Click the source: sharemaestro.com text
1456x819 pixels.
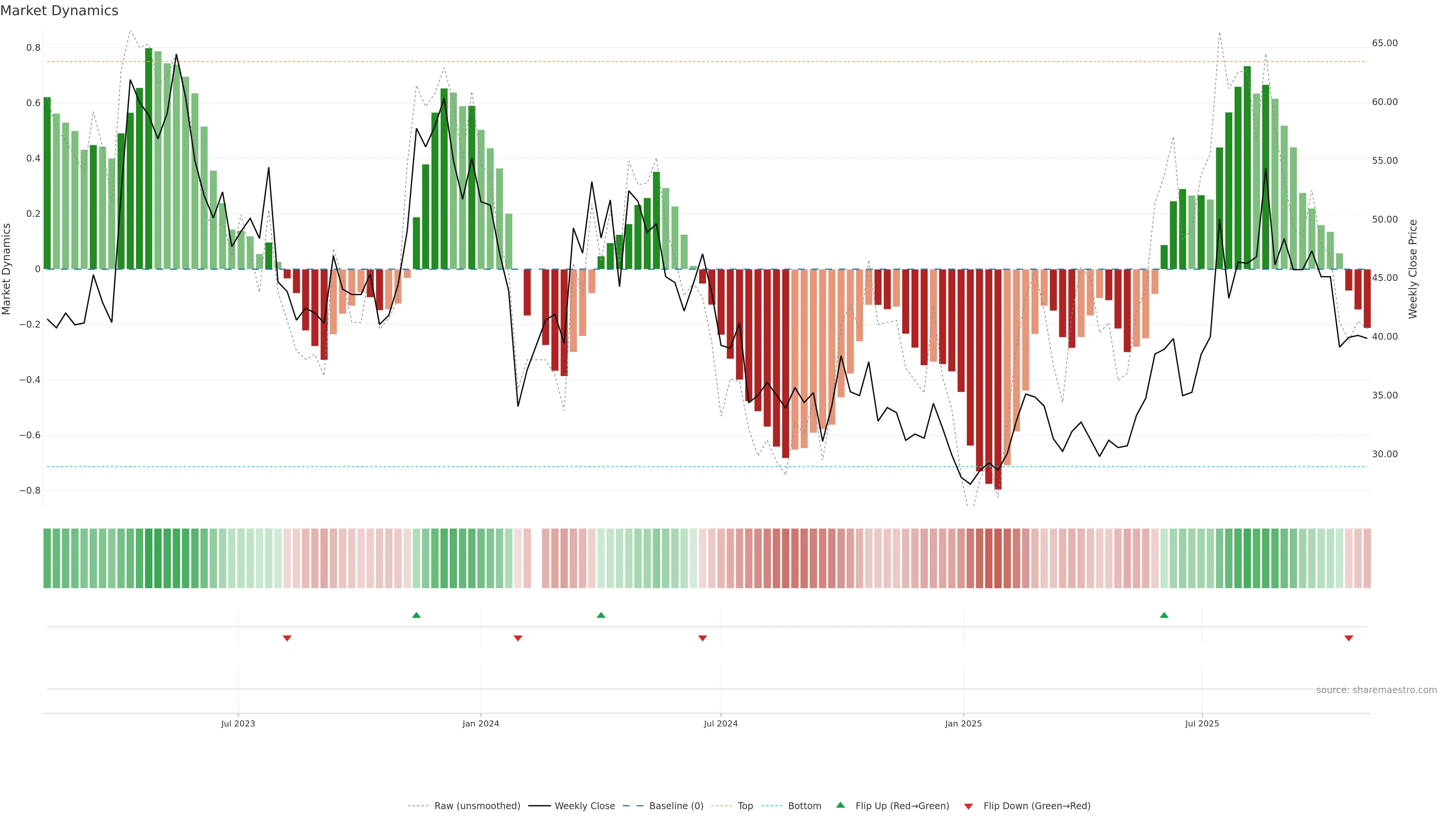click(x=1376, y=690)
